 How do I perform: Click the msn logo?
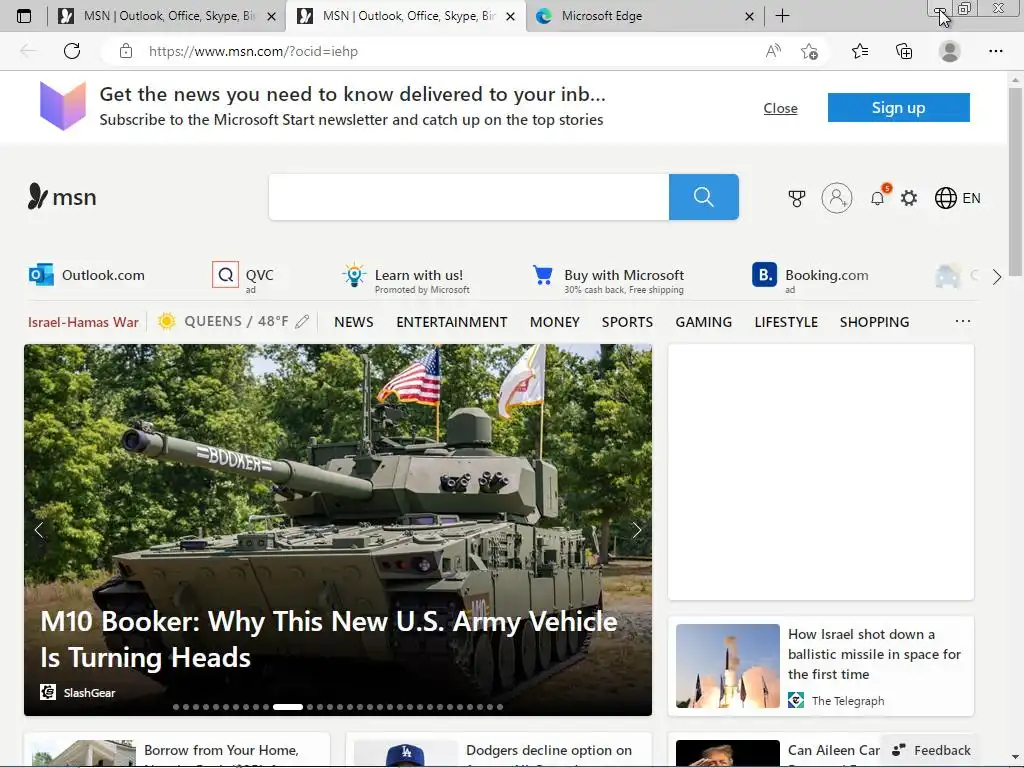62,197
